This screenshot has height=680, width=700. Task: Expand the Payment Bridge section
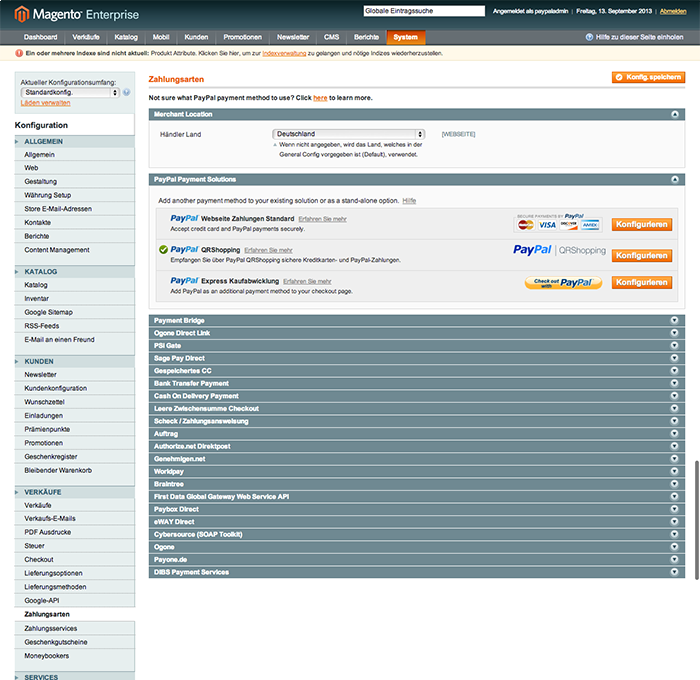[x=675, y=320]
